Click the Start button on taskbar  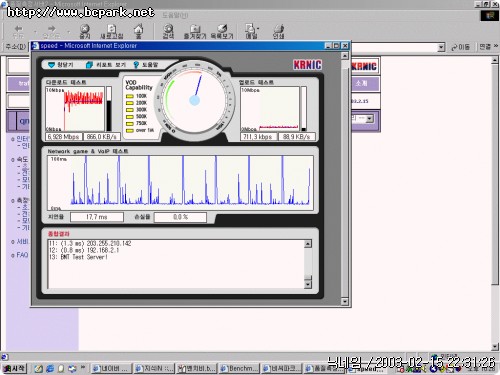click(14, 368)
